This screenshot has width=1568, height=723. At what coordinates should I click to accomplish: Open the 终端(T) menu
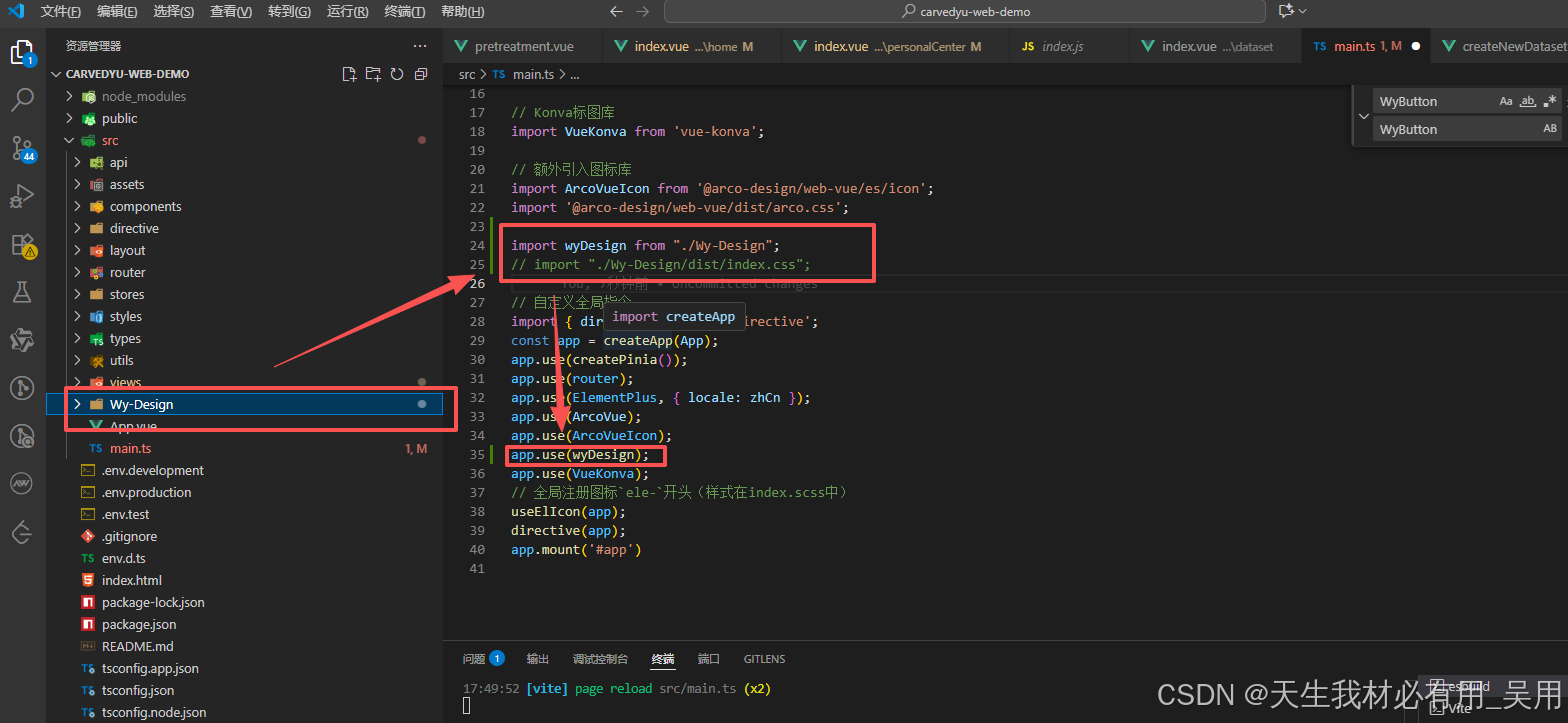pyautogui.click(x=405, y=12)
